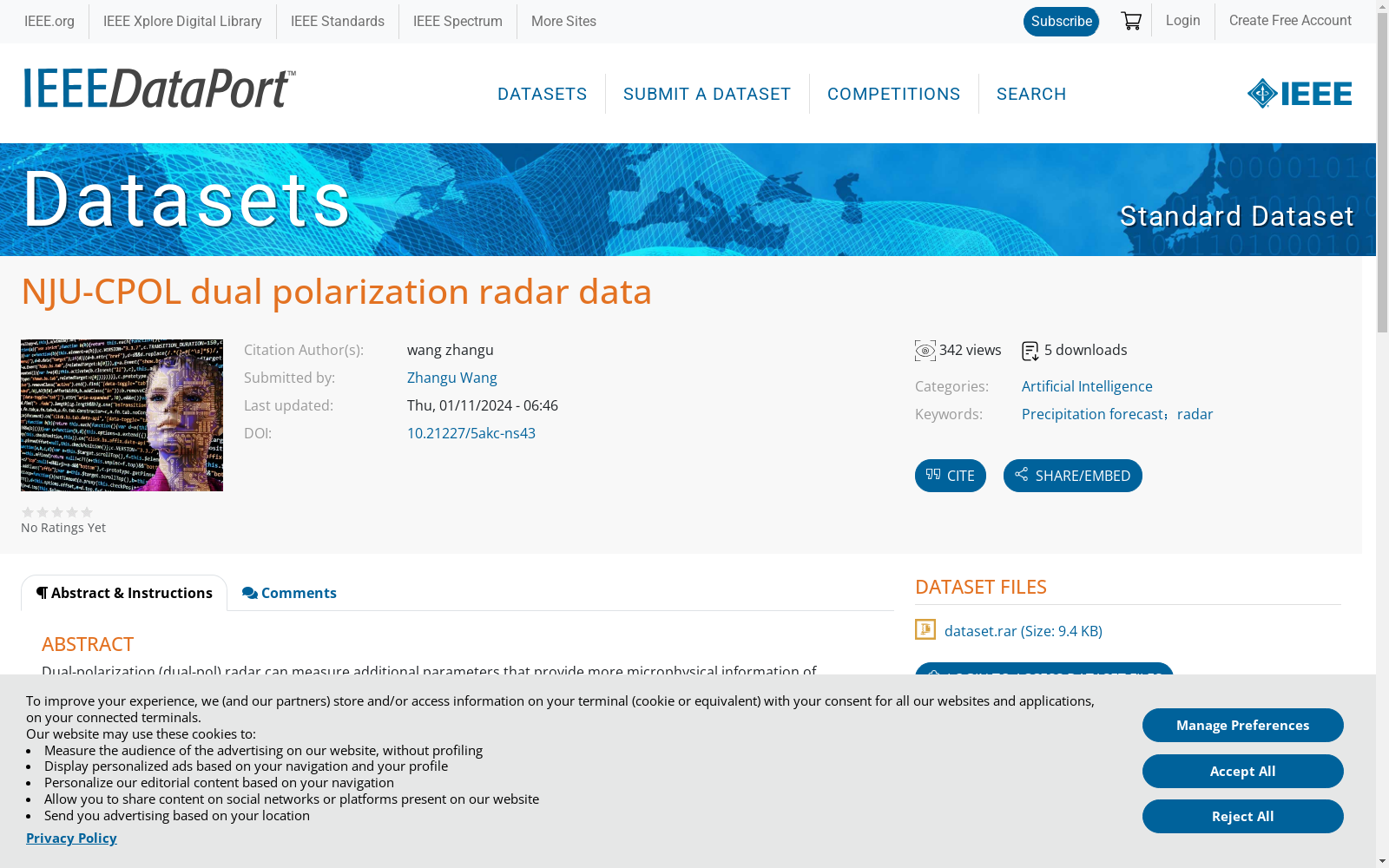
Task: Click the CITE button
Action: (951, 476)
